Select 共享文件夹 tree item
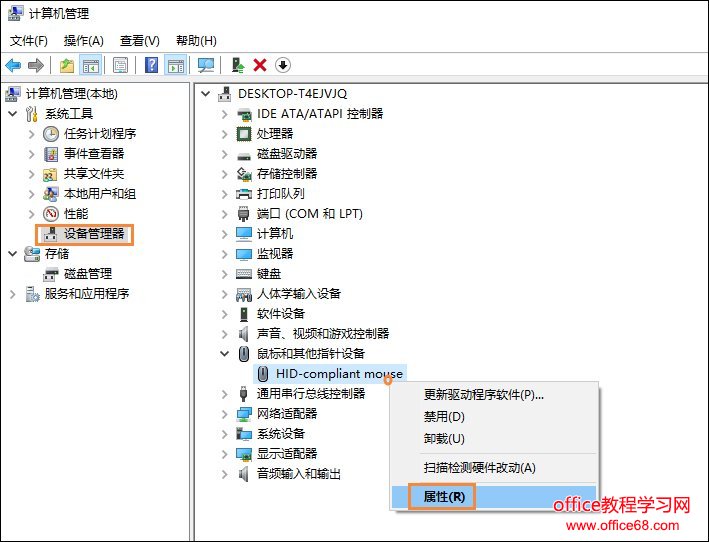 [94, 174]
